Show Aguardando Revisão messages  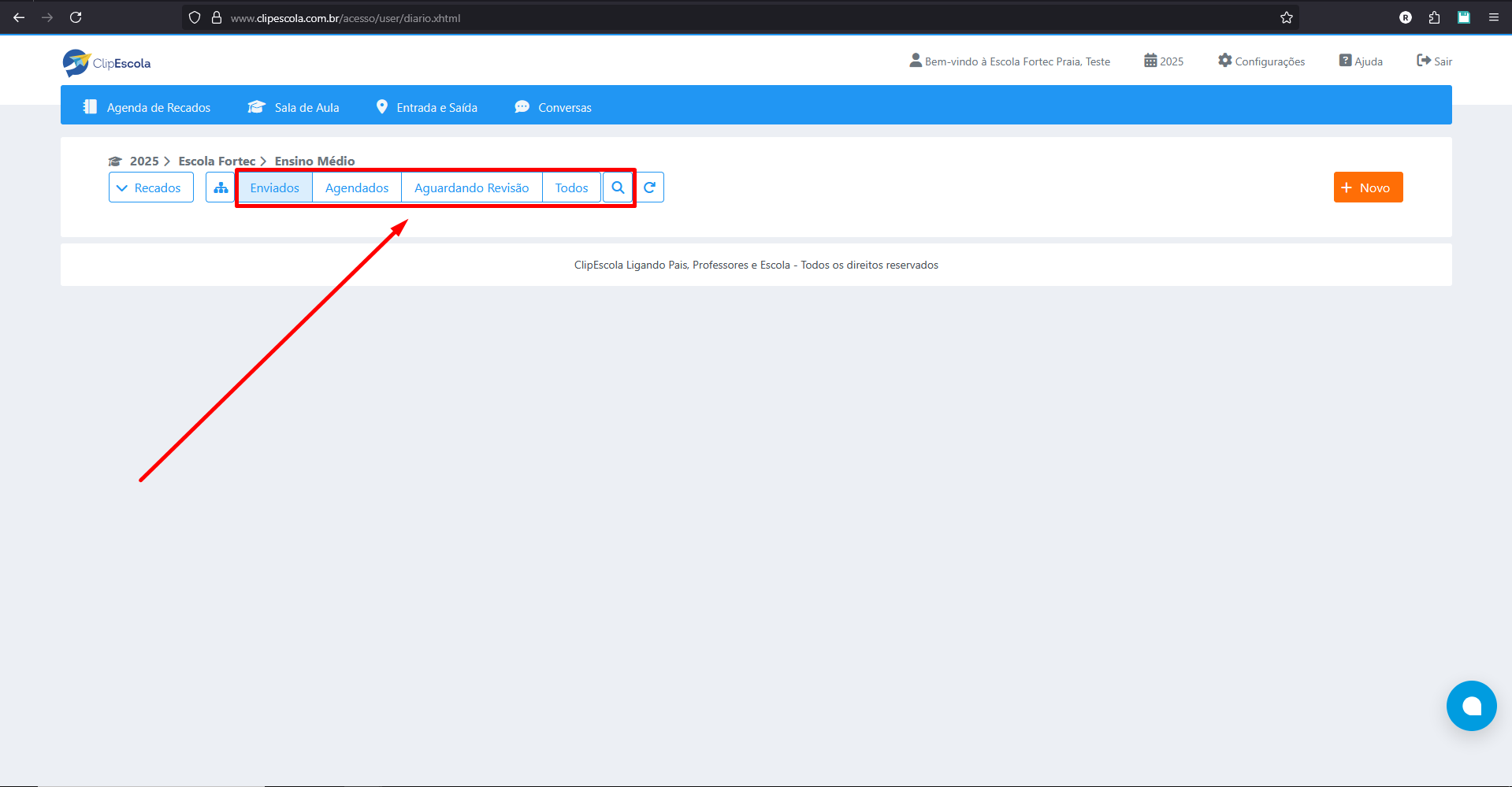471,187
